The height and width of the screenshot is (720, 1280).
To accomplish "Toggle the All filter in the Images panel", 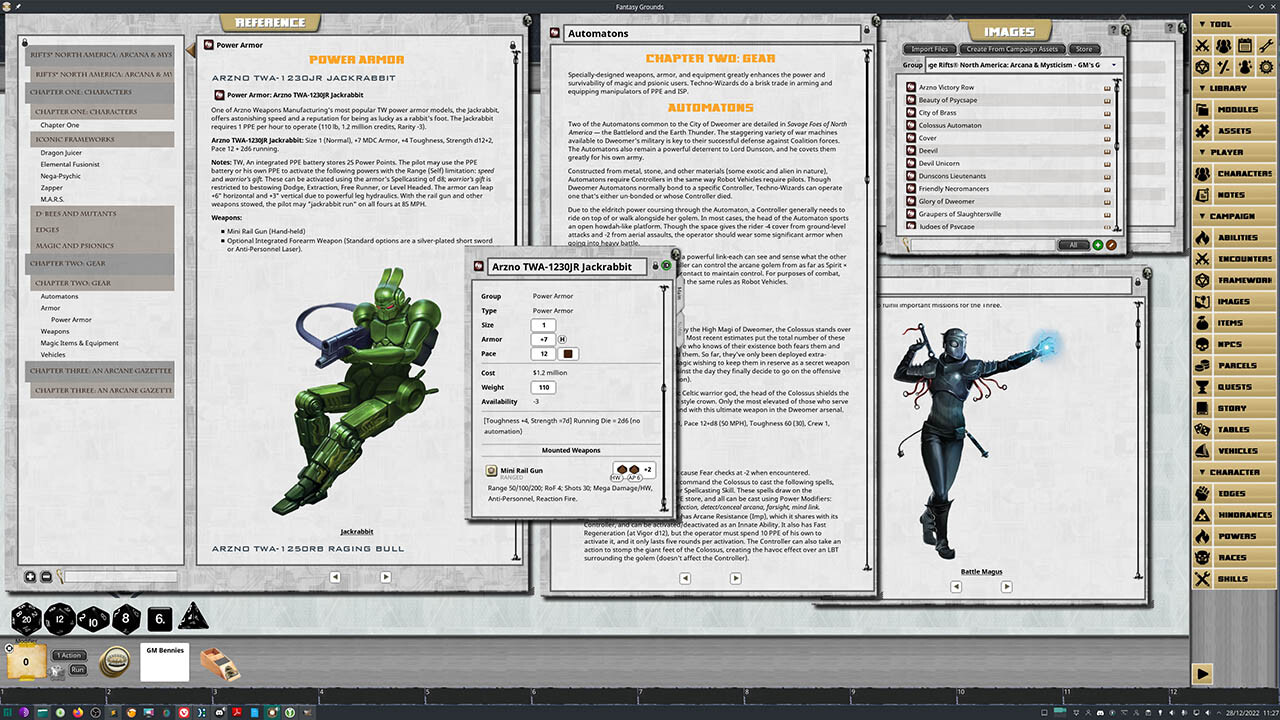I will [x=1075, y=244].
